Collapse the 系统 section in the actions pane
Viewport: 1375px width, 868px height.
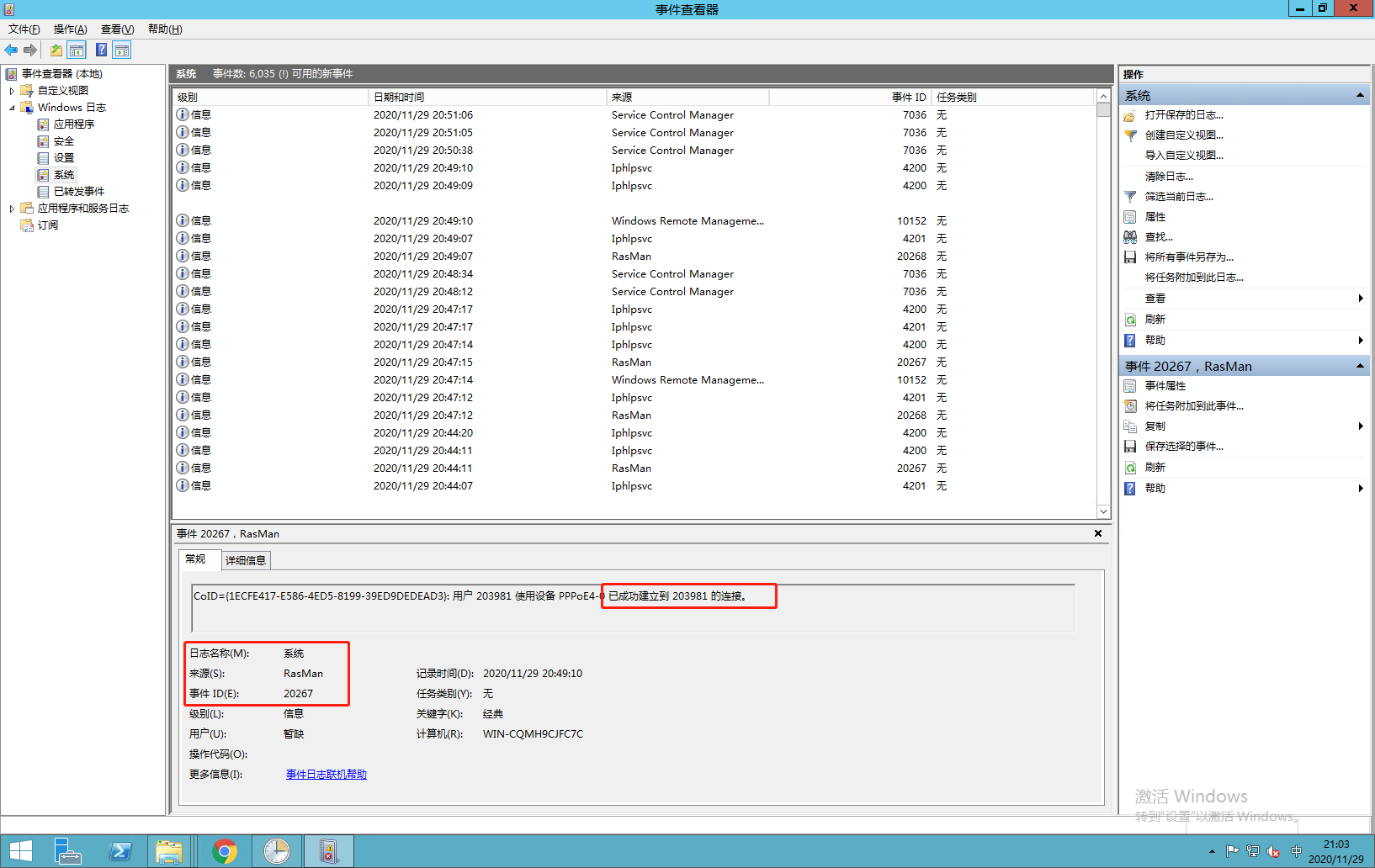tap(1360, 94)
